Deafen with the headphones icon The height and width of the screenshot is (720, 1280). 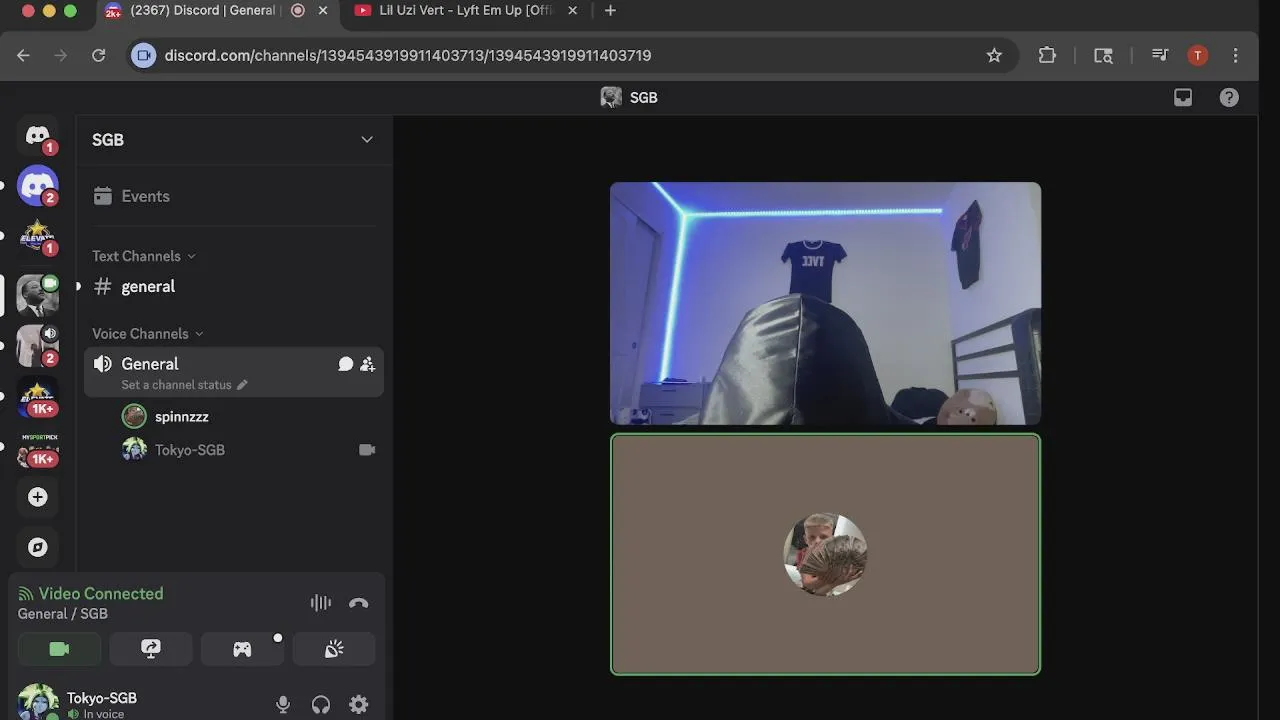(x=321, y=705)
